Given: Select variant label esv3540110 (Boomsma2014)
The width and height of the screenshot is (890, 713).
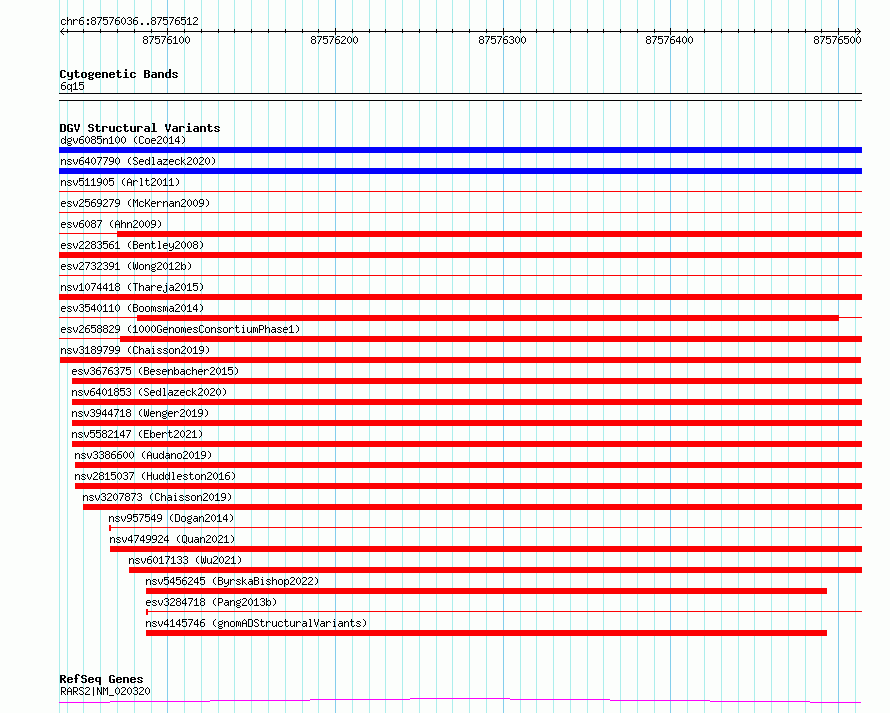Looking at the screenshot, I should [132, 308].
